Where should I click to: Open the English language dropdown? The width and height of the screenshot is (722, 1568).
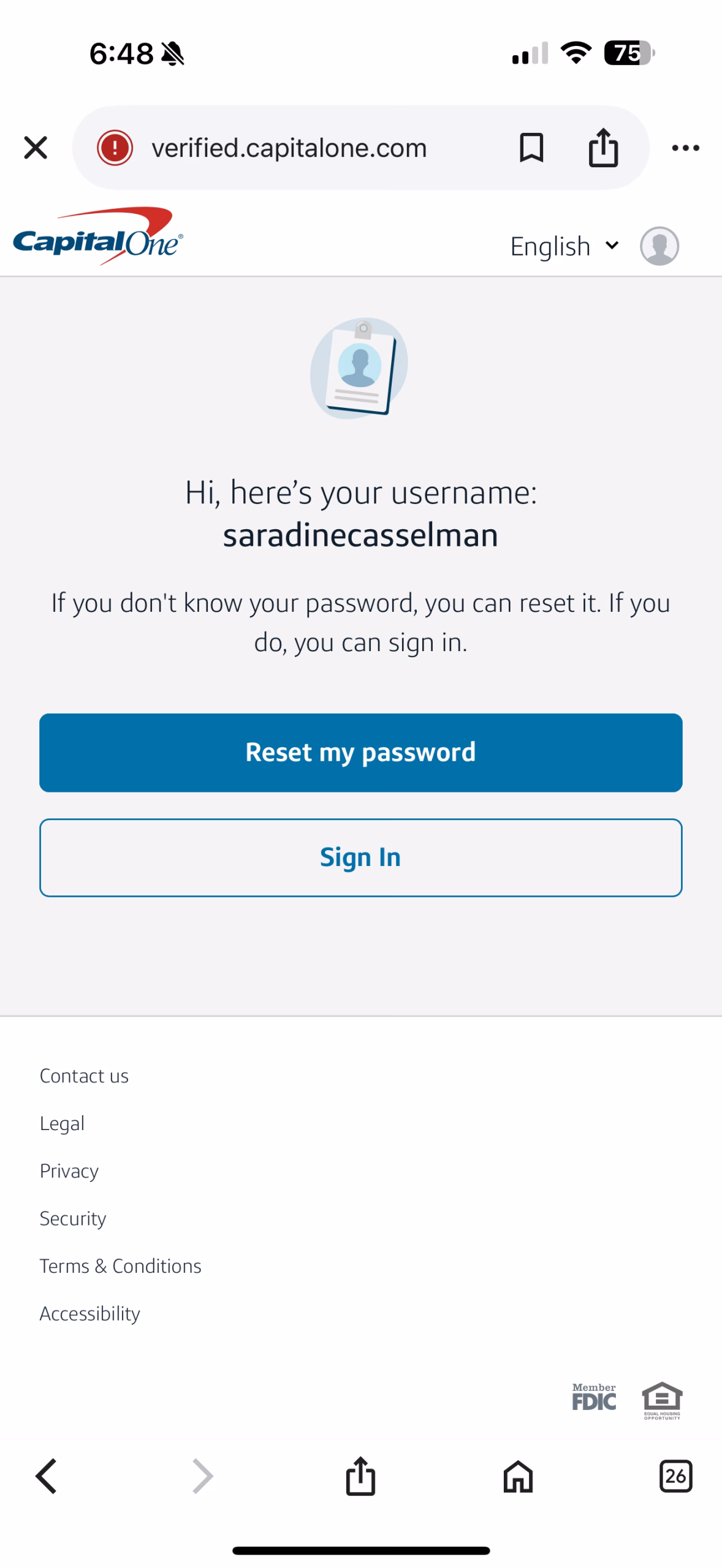(x=564, y=246)
